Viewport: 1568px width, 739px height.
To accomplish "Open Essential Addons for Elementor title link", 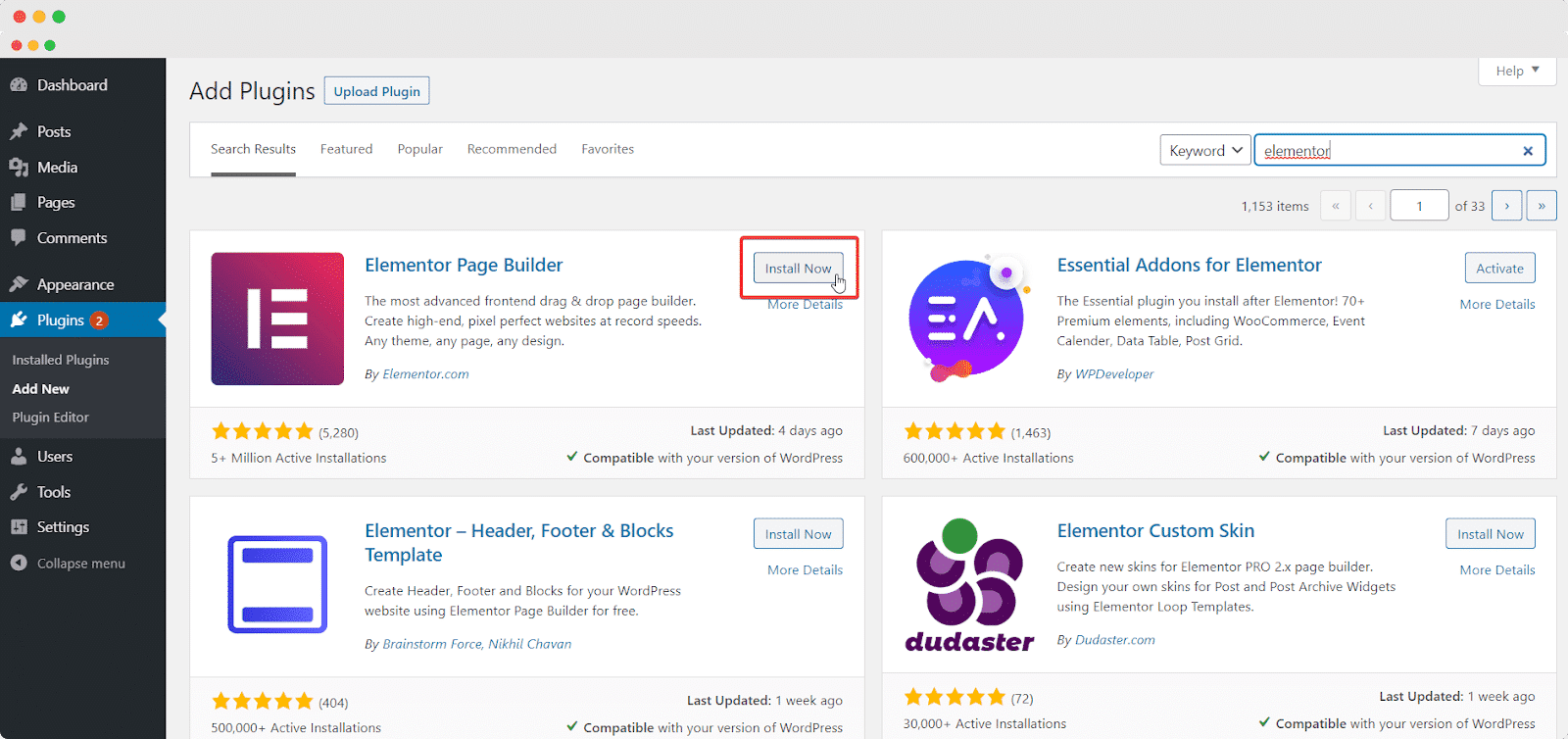I will coord(1189,266).
